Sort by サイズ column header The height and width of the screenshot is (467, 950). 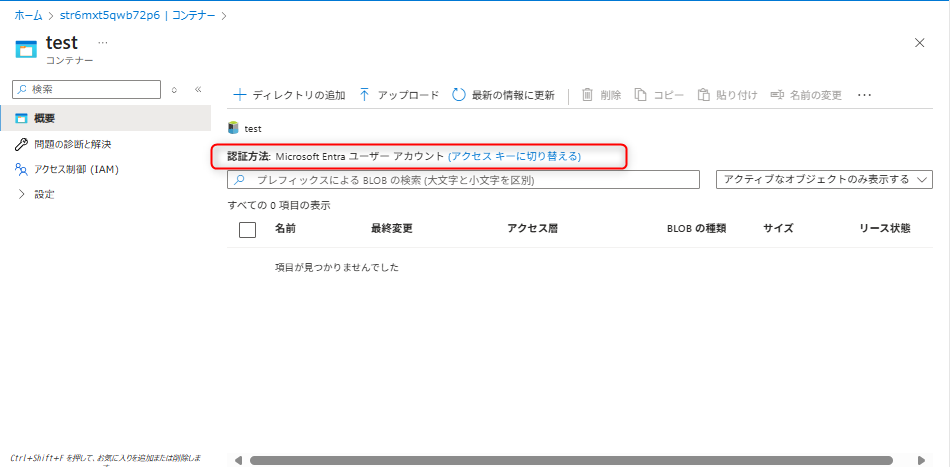[x=778, y=228]
